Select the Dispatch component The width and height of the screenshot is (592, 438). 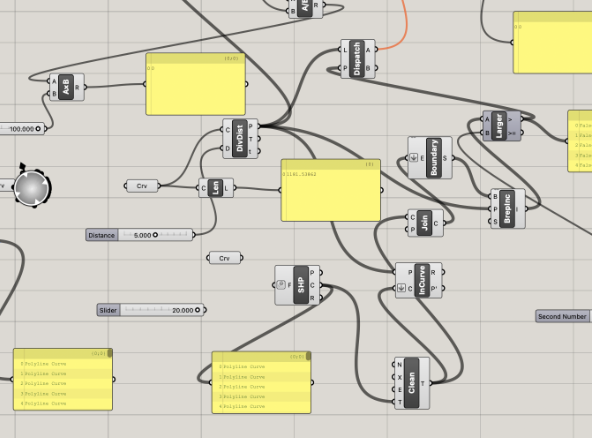(x=358, y=59)
